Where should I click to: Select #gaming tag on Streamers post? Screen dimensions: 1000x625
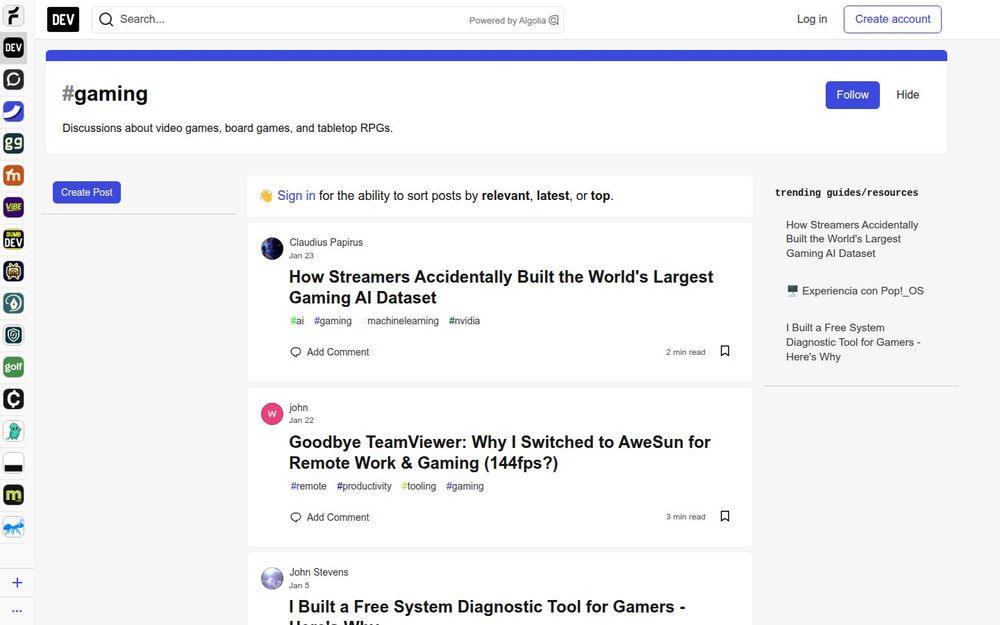(x=333, y=321)
